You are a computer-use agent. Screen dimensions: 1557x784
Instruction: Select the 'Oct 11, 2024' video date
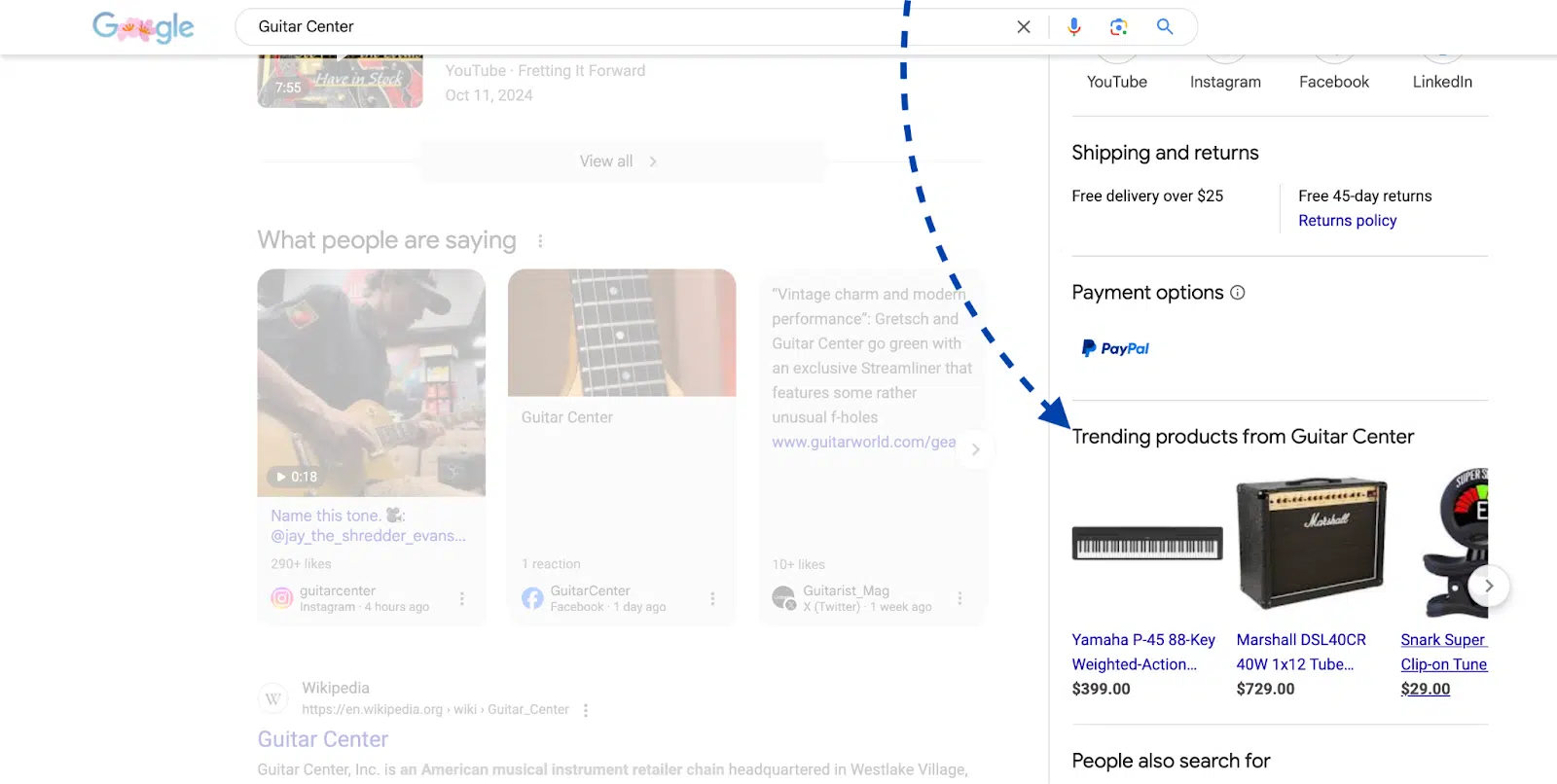tap(489, 95)
